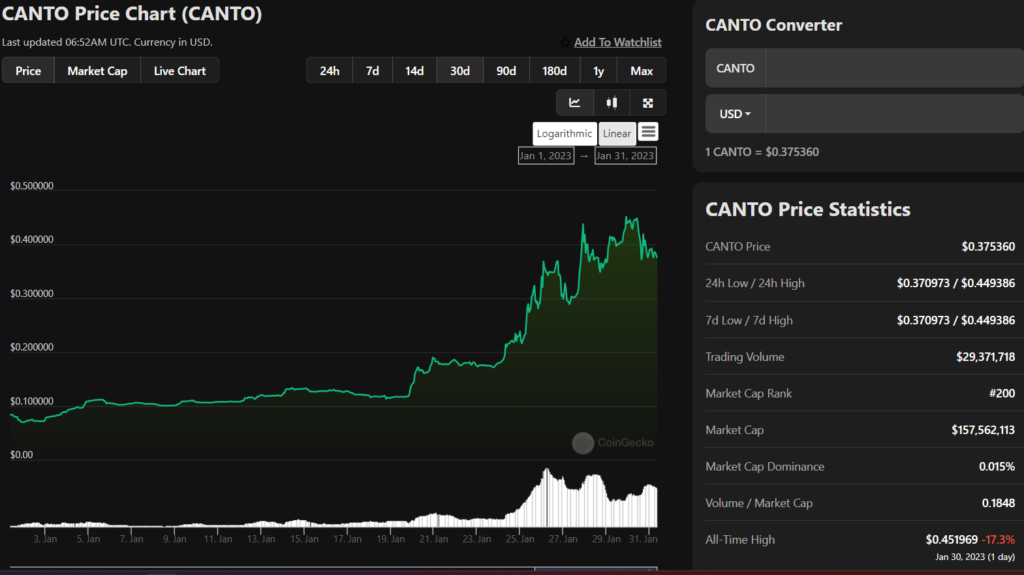Viewport: 1024px width, 575px height.
Task: Click the 24h Low / 24h High label
Action: [755, 283]
